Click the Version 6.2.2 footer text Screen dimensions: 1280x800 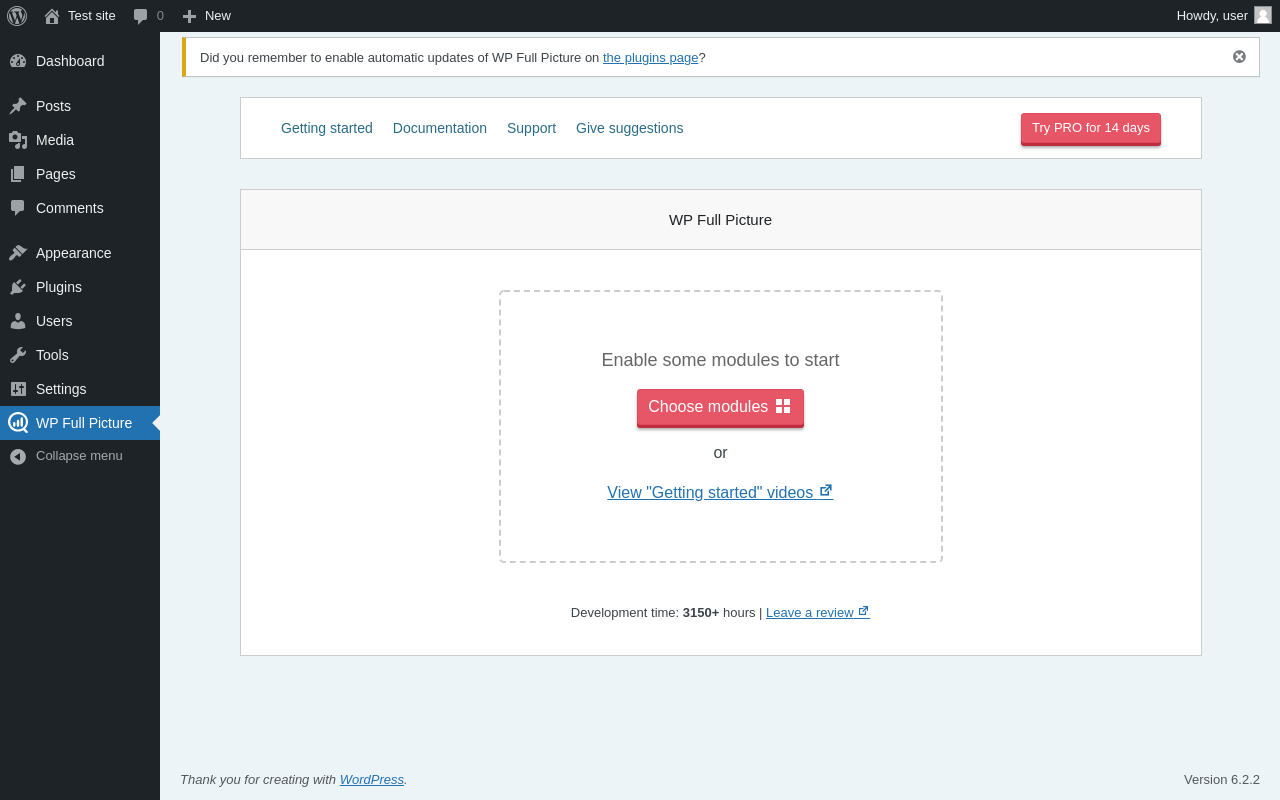click(1222, 779)
